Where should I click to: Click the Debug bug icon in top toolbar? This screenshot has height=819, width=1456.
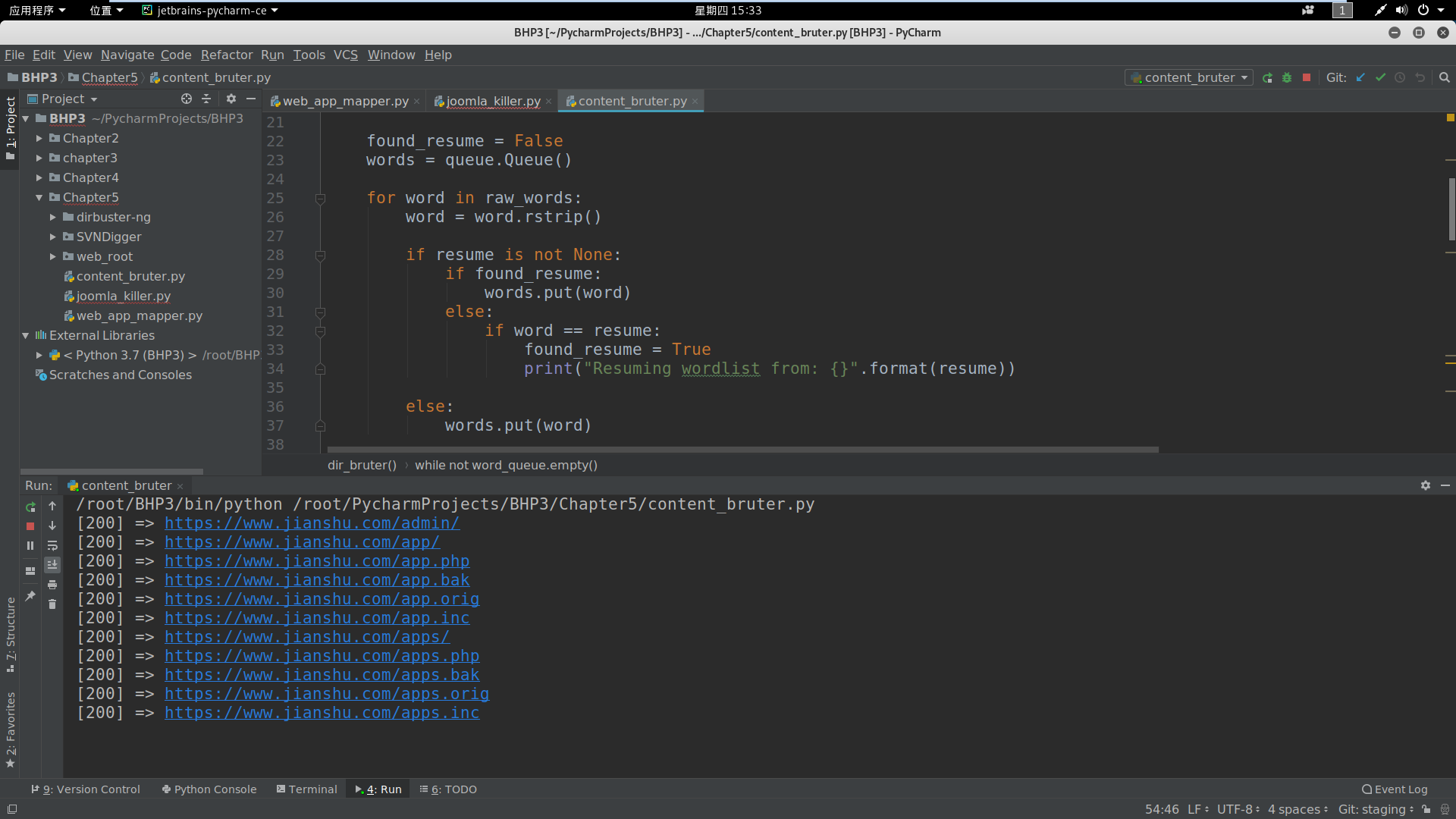pos(1287,77)
